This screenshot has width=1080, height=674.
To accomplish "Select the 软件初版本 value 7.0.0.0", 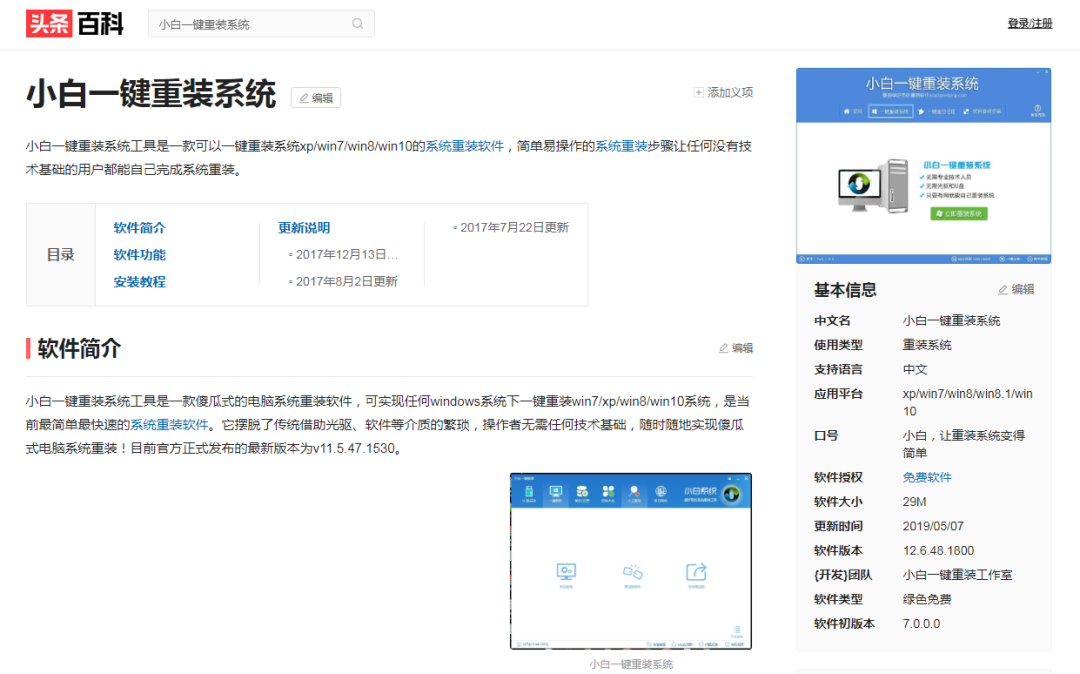I will (x=922, y=624).
